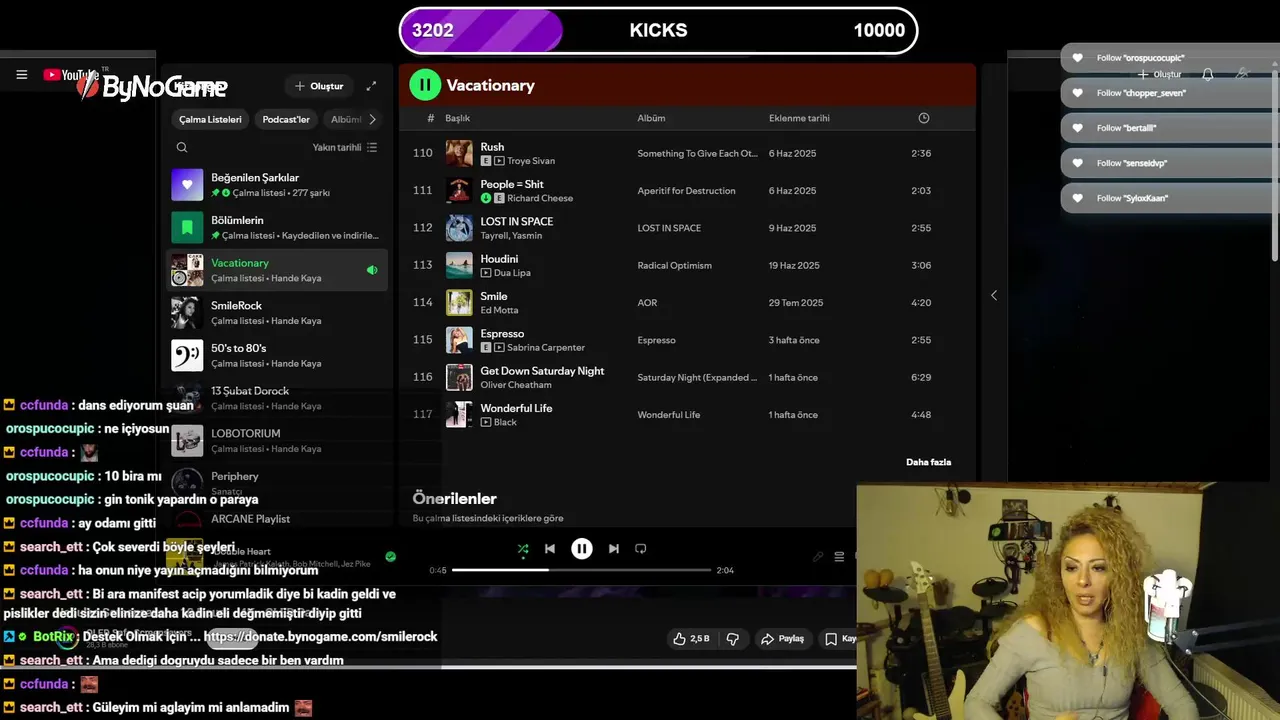Expand the list with Daha fazla
The width and height of the screenshot is (1280, 720).
click(x=928, y=462)
